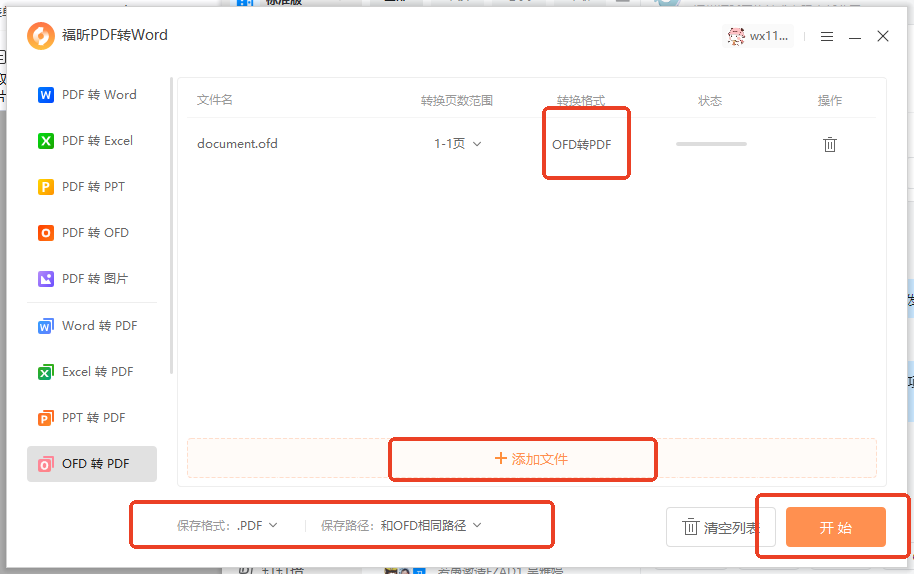
Task: Open the 1-1页 page range dropdown
Action: [458, 143]
